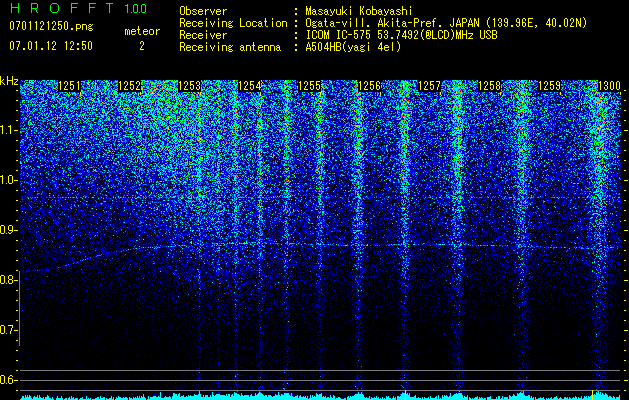Click the 1253 time marker

189,86
